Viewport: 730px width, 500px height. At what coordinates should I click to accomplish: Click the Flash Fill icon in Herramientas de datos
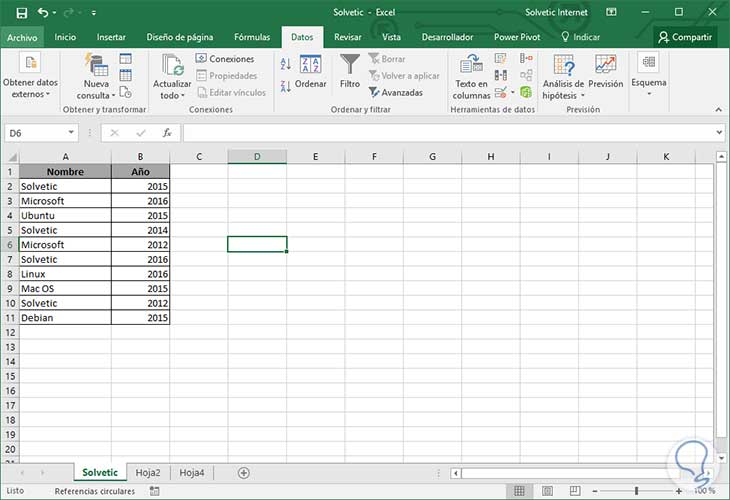pos(500,59)
